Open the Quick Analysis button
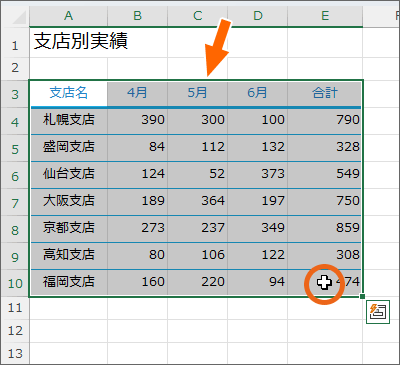Viewport: 400px width, 365px height. (x=378, y=311)
